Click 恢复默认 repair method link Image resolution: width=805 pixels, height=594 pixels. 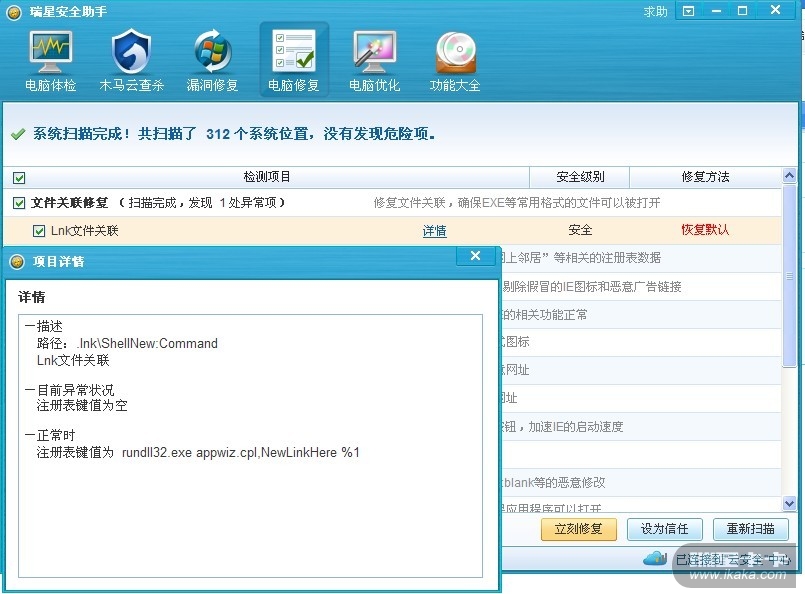tap(705, 229)
